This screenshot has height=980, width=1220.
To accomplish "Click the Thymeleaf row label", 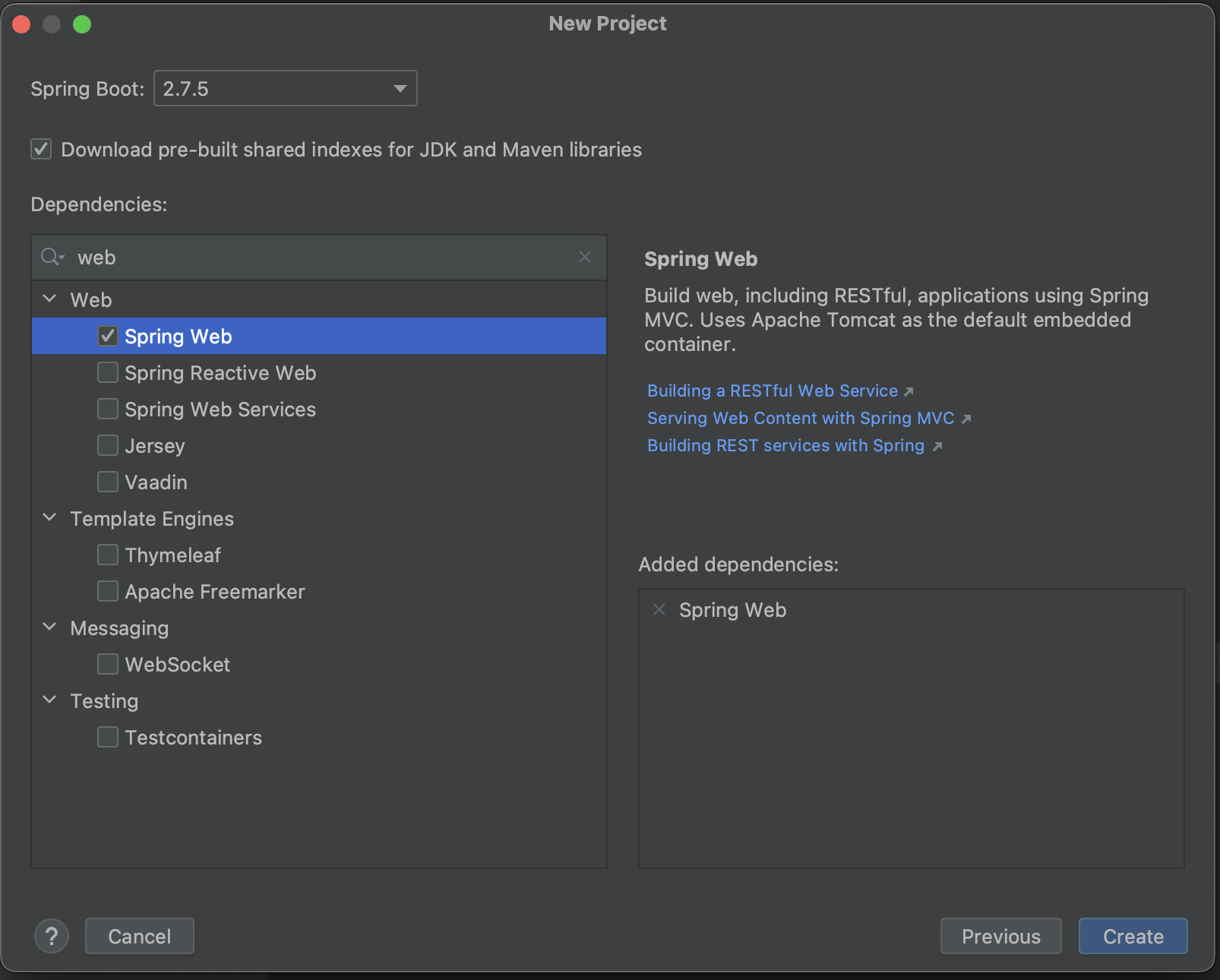I will coord(173,555).
